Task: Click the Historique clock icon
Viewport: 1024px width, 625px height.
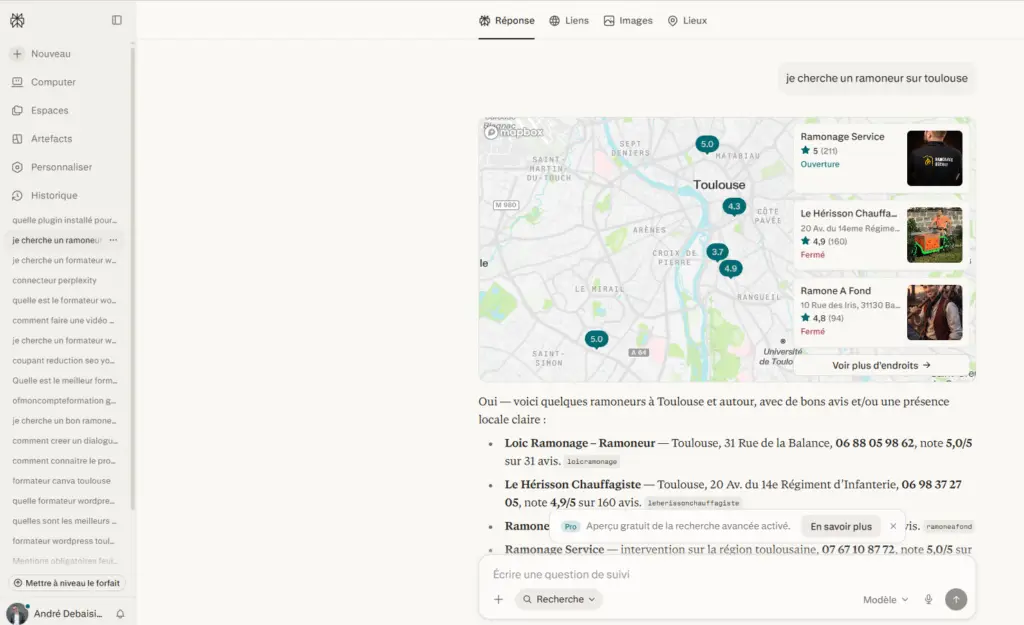Action: (18, 195)
